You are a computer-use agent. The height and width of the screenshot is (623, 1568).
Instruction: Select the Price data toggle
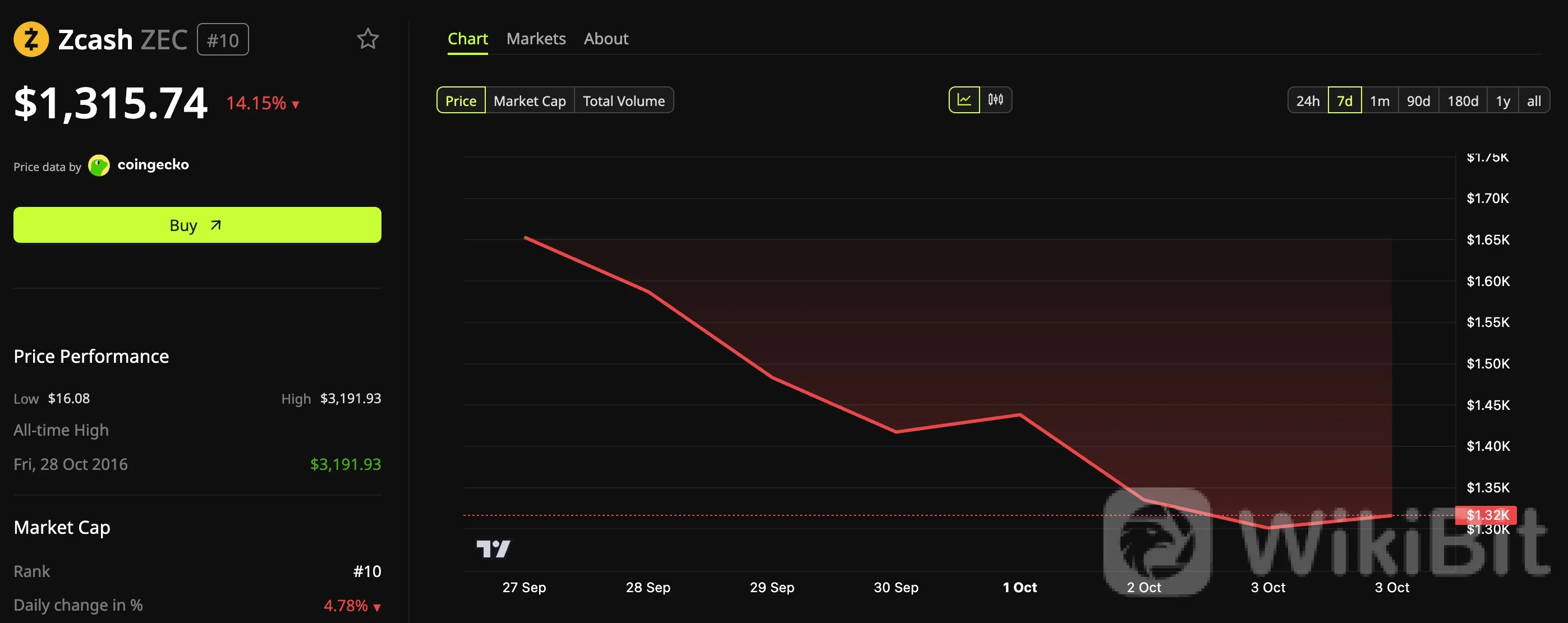(461, 100)
